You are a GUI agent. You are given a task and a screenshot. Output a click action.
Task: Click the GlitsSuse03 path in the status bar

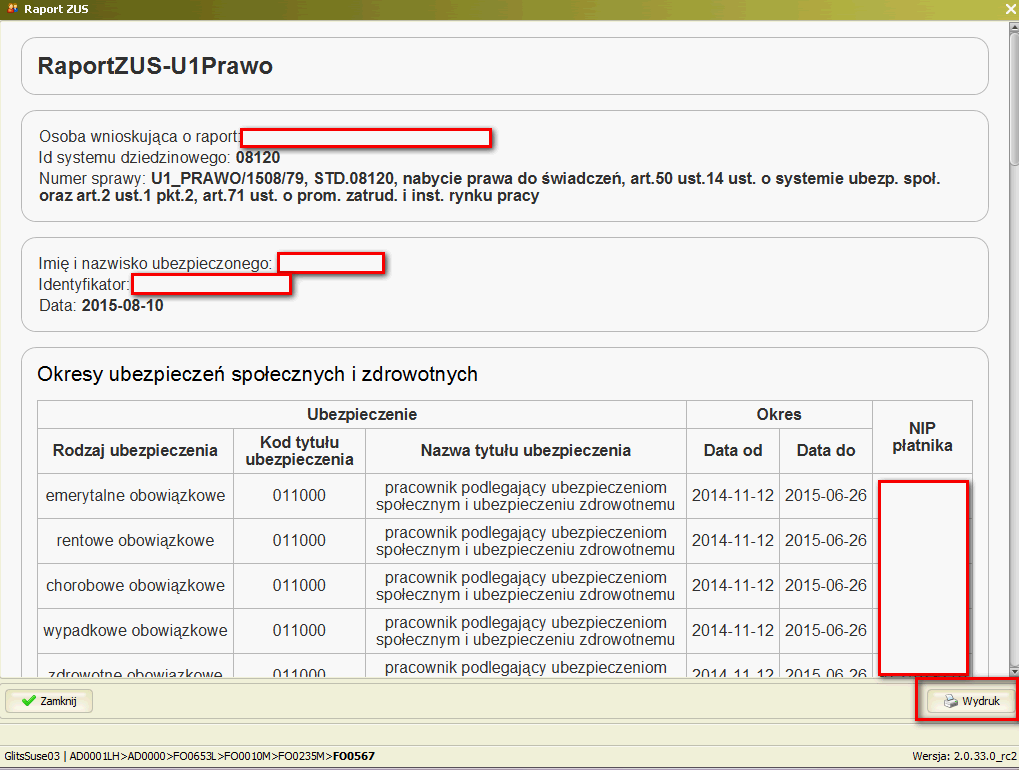(x=190, y=756)
